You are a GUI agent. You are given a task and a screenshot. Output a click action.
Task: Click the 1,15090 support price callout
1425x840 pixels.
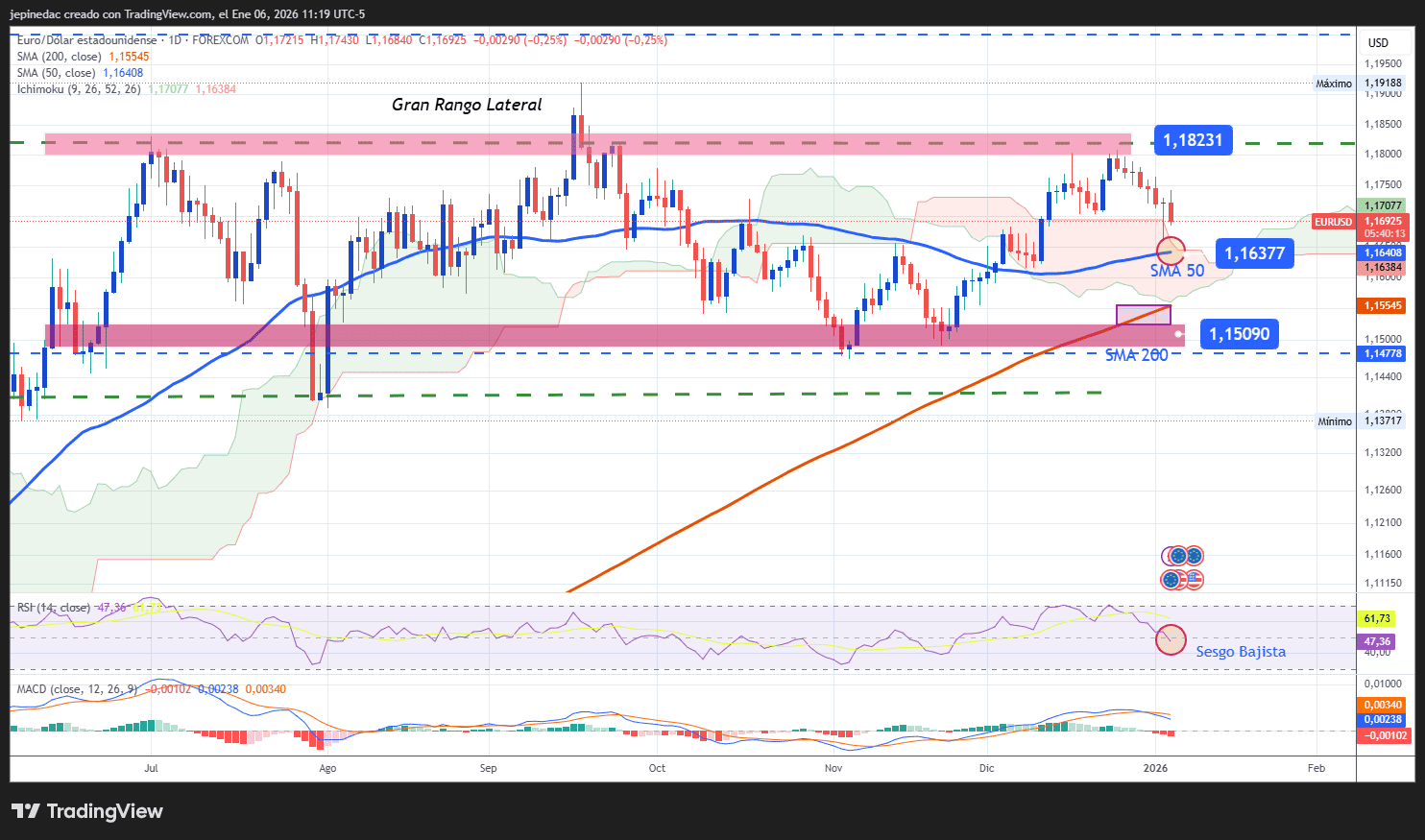click(x=1240, y=333)
